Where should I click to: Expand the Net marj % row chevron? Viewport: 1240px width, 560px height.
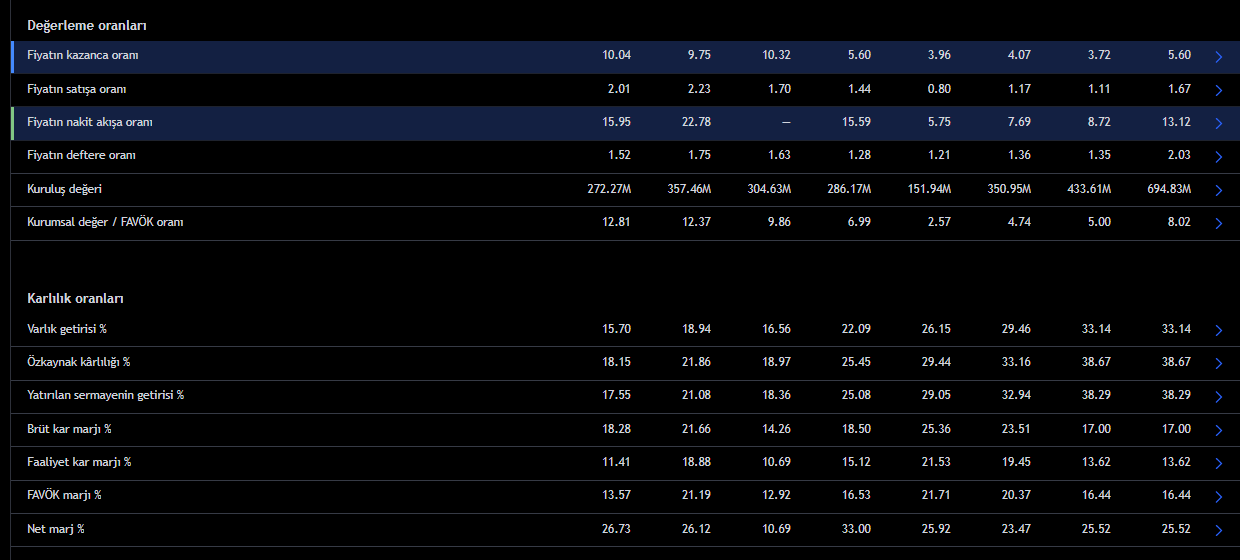click(x=1218, y=530)
